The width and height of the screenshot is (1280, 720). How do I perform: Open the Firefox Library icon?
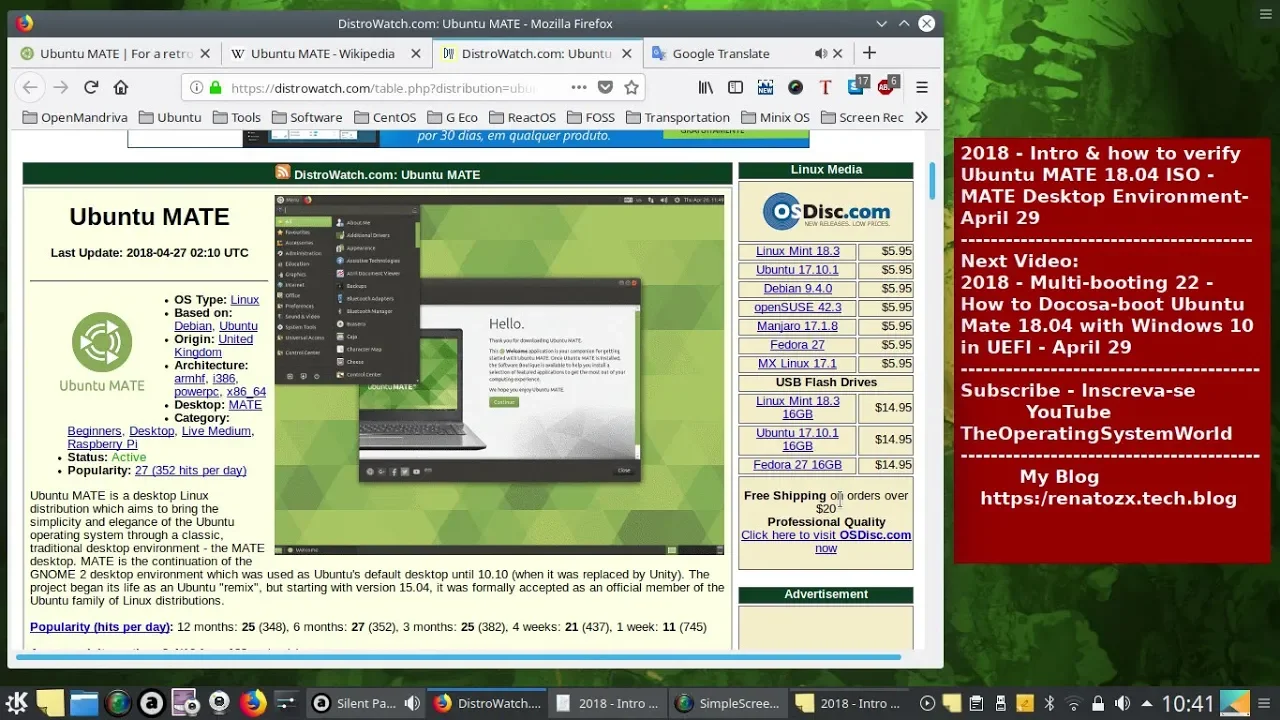706,87
